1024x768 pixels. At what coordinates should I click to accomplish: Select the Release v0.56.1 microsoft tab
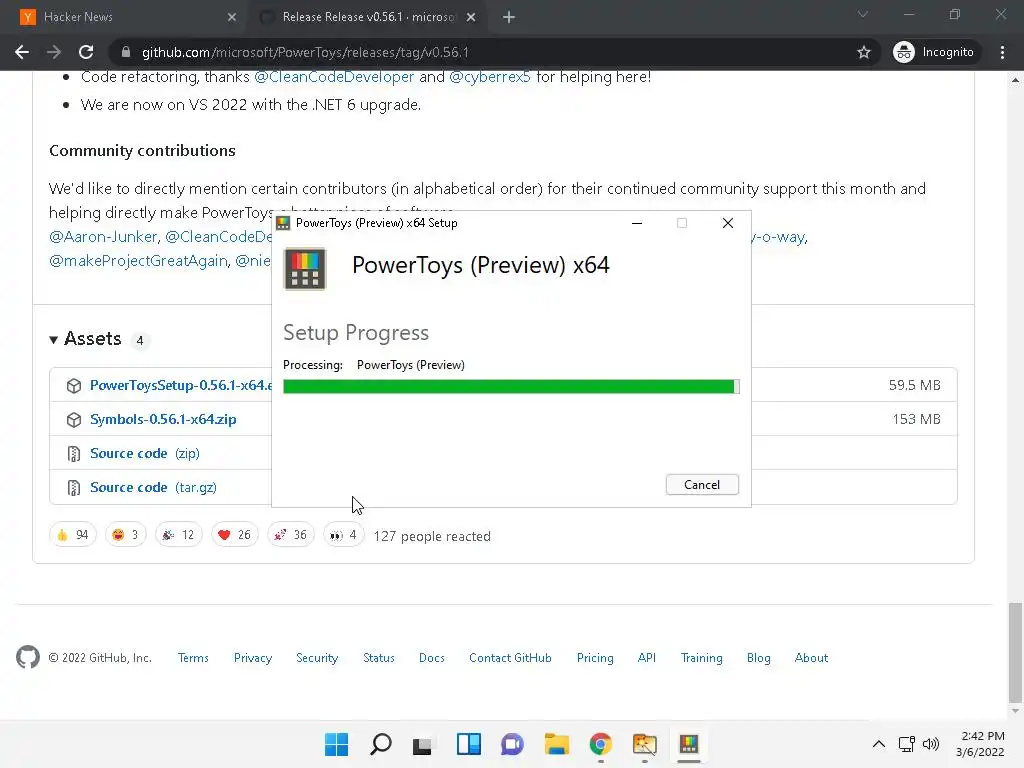pyautogui.click(x=369, y=17)
